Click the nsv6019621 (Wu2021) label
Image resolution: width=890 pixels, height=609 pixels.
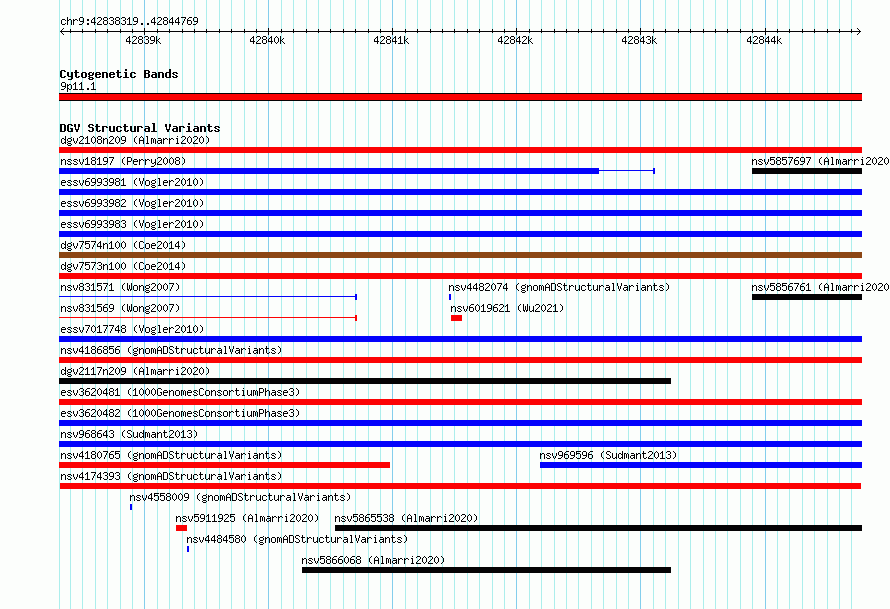[507, 308]
